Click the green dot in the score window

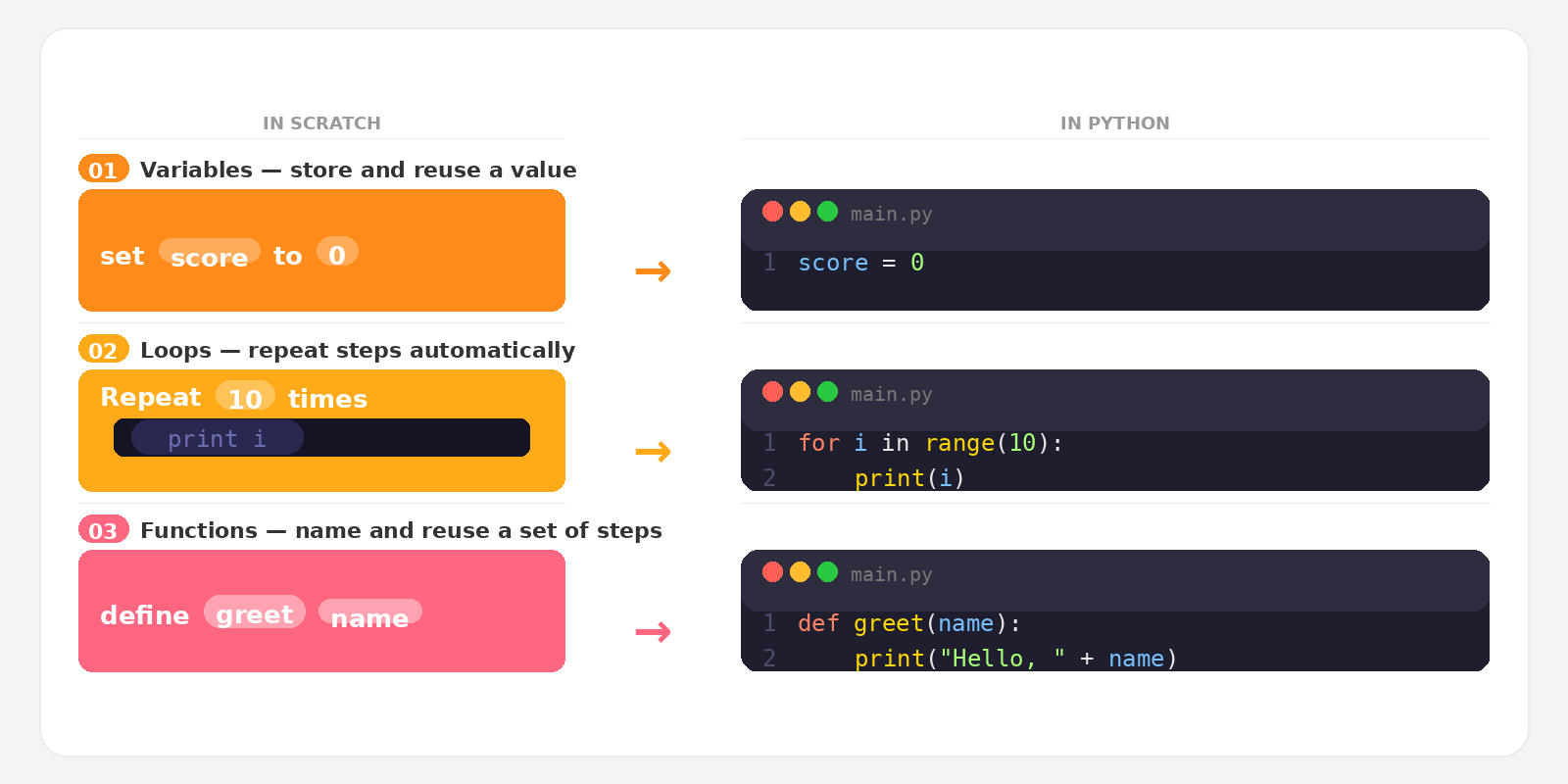(x=827, y=212)
